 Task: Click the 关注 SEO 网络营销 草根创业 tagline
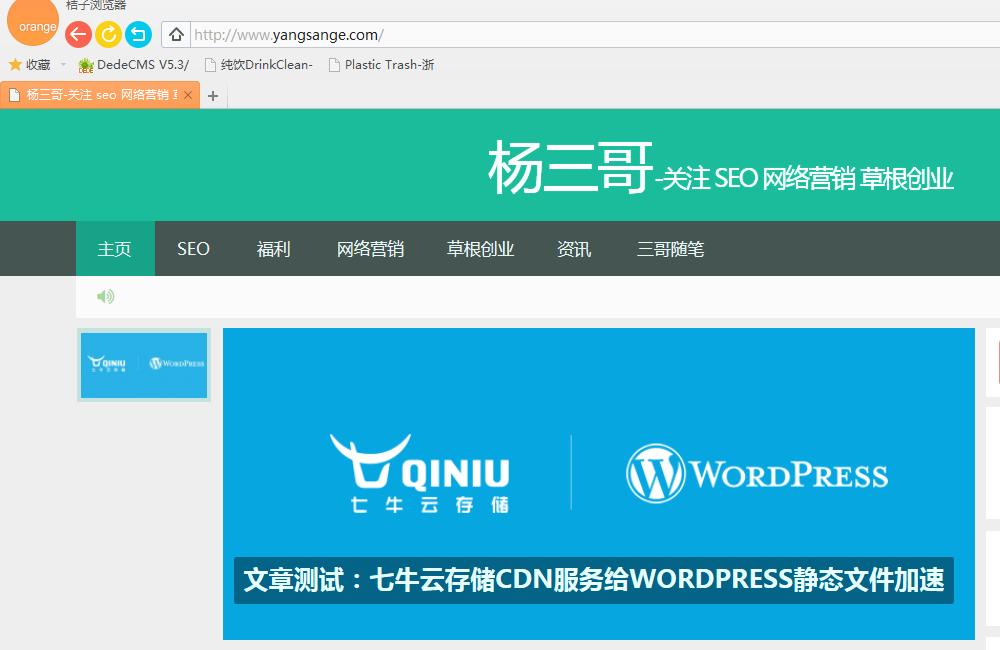[x=804, y=179]
